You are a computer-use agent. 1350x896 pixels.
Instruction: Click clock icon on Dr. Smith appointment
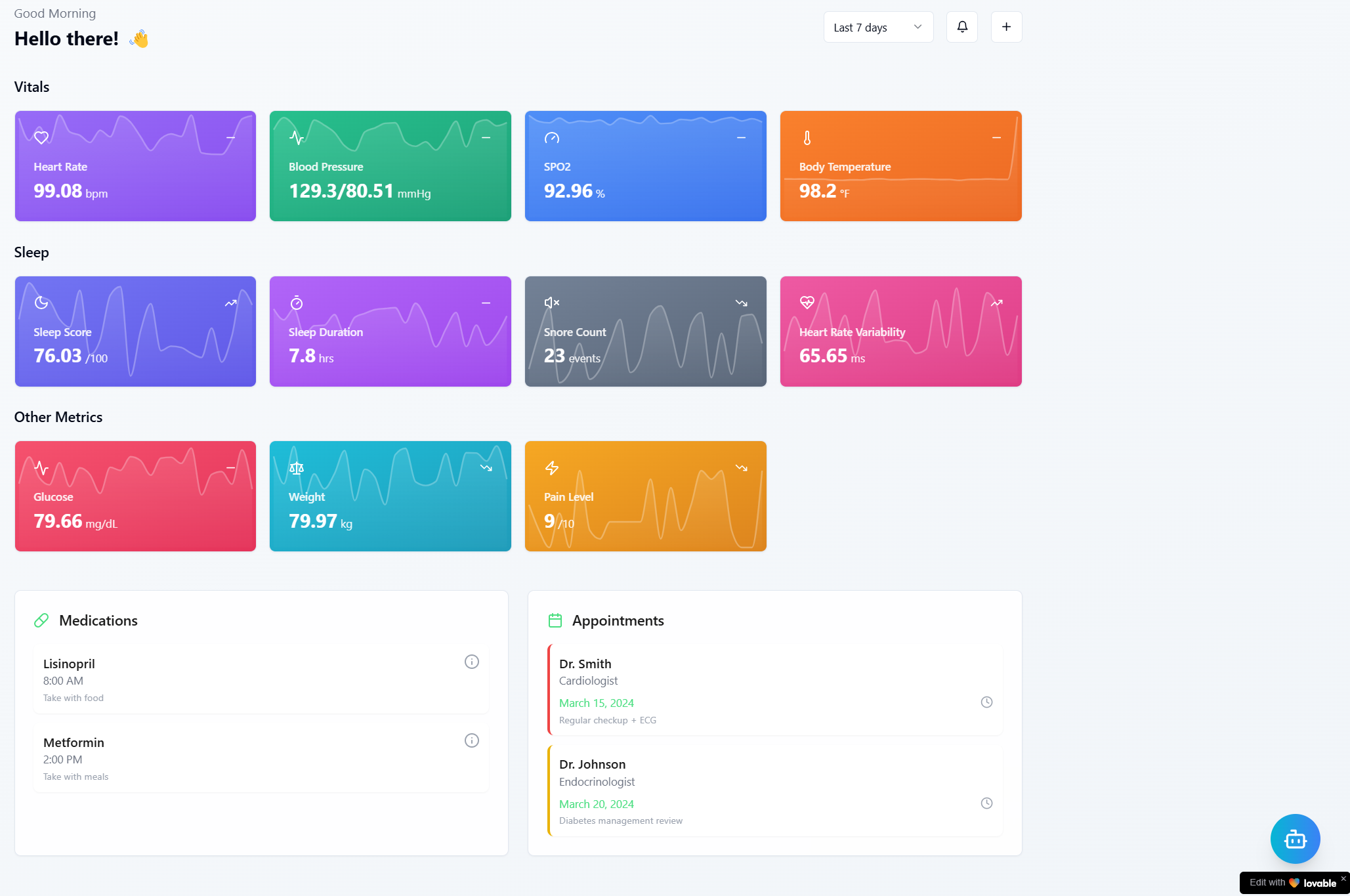click(986, 702)
